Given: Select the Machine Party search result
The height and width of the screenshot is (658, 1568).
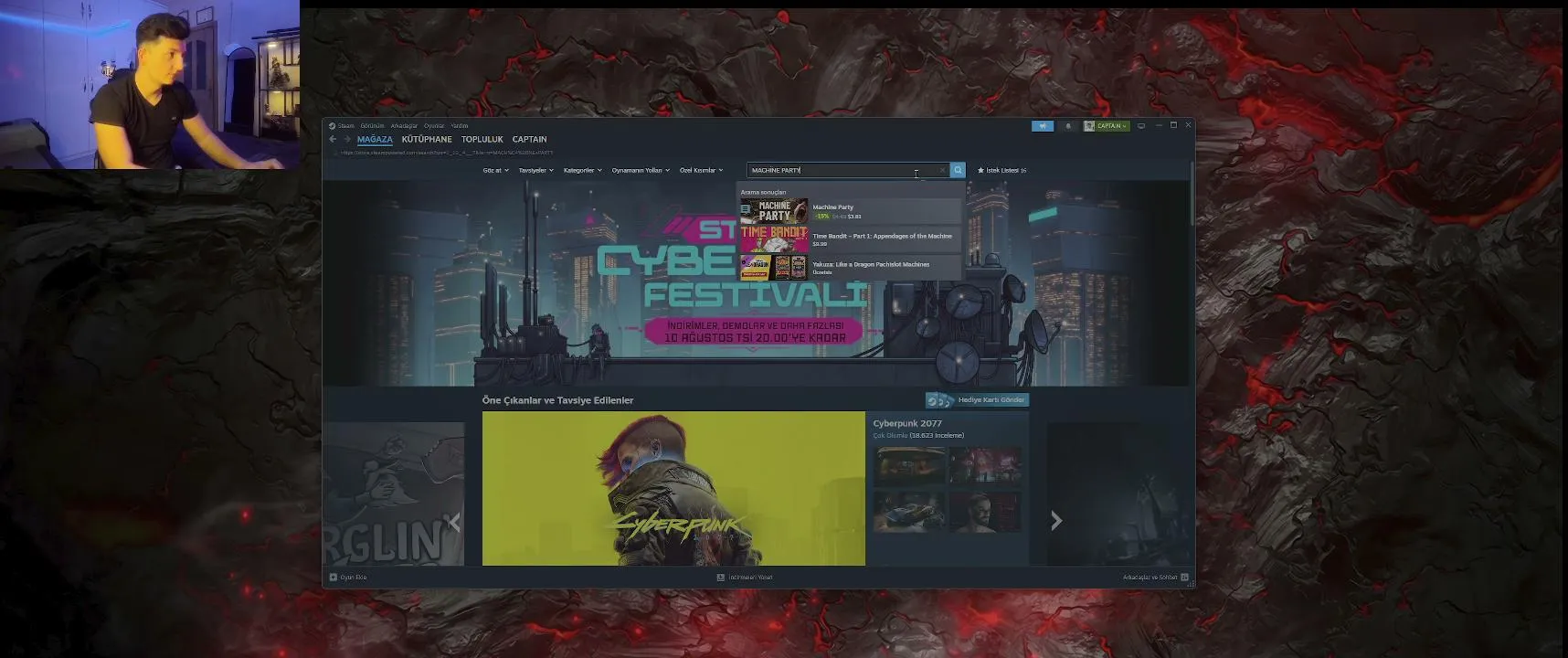Looking at the screenshot, I should 851,211.
